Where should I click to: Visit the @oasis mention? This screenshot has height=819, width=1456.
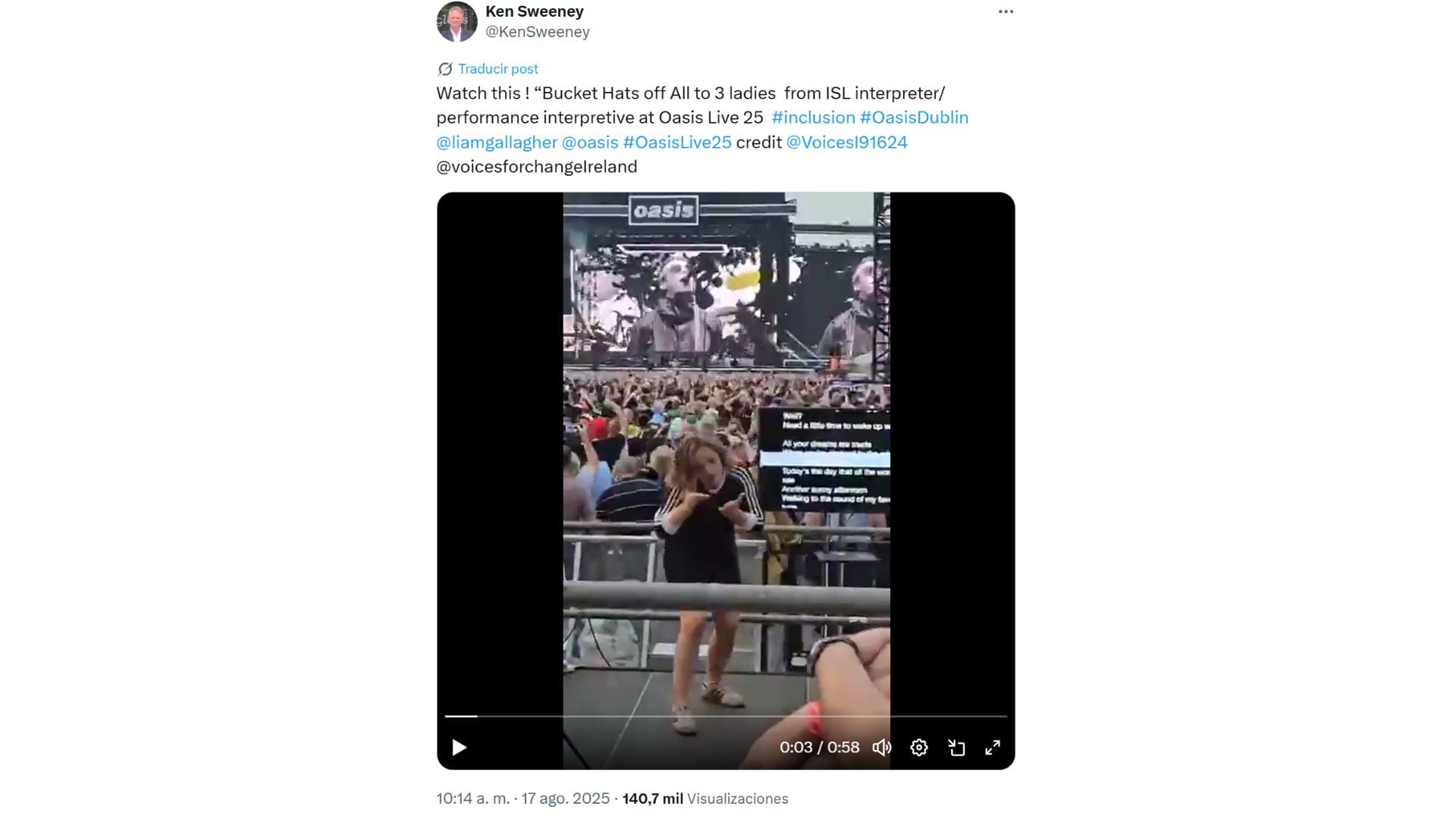pos(590,143)
